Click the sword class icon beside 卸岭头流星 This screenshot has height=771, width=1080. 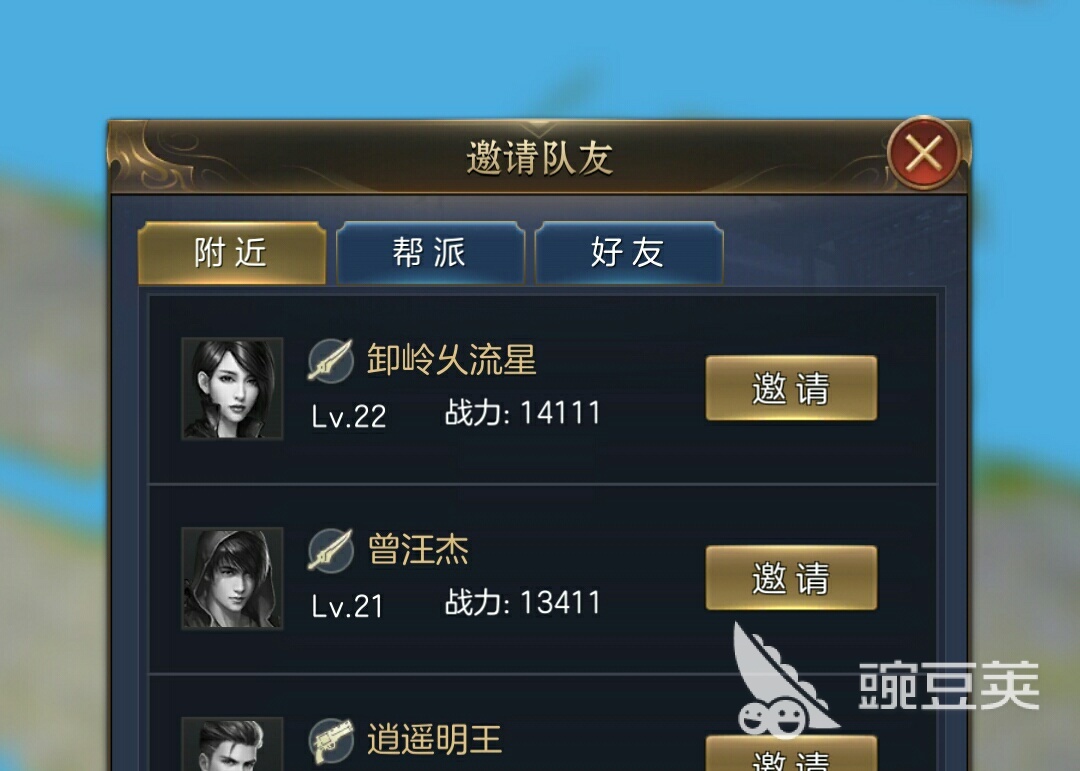(331, 360)
